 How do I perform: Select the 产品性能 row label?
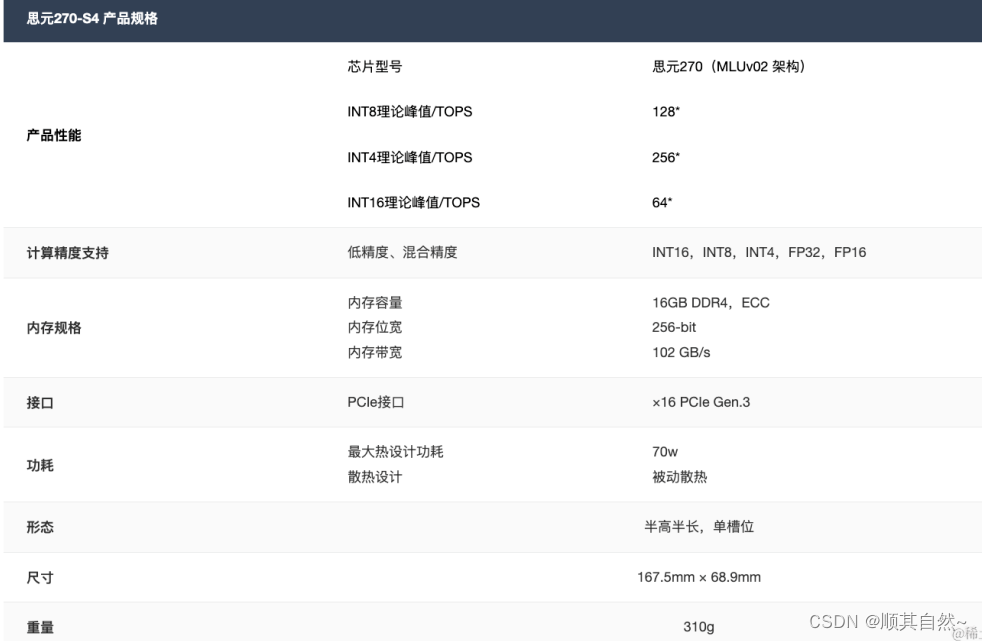[54, 135]
